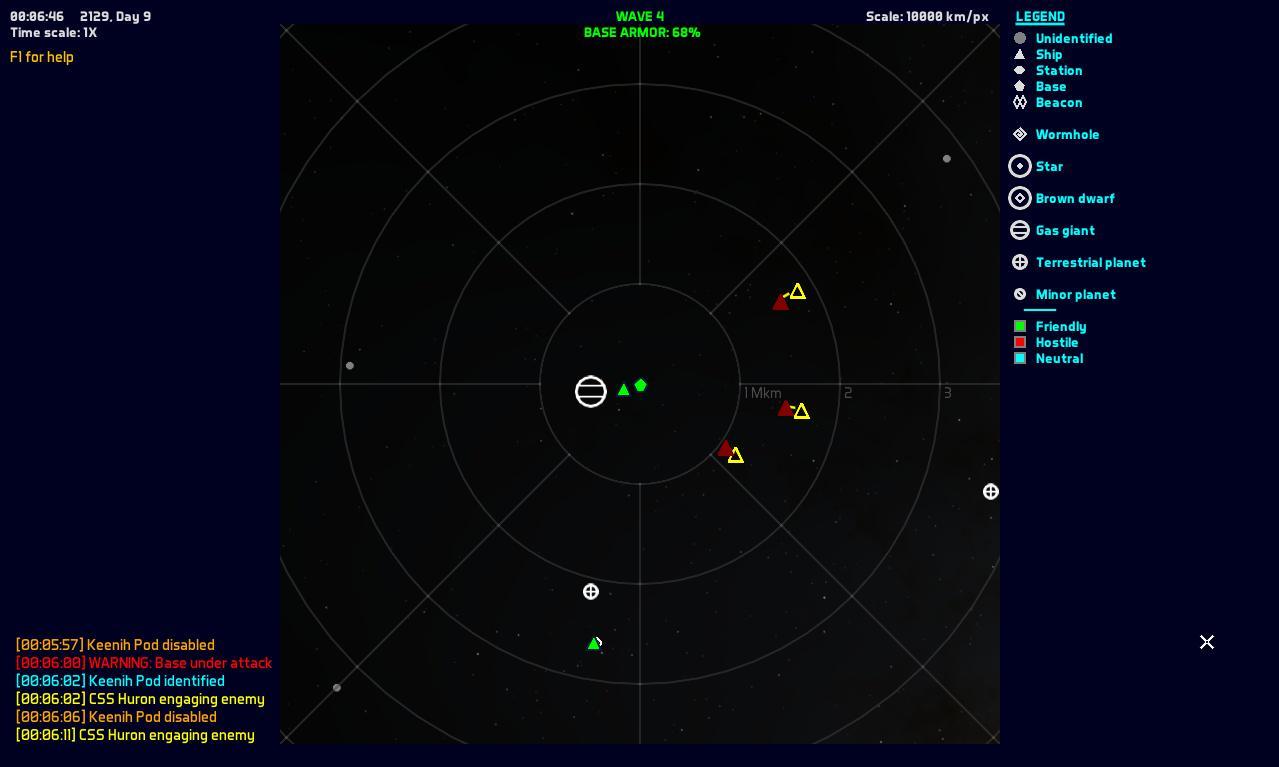The width and height of the screenshot is (1279, 767).
Task: Click the Brown dwarf legend icon
Action: [1020, 198]
